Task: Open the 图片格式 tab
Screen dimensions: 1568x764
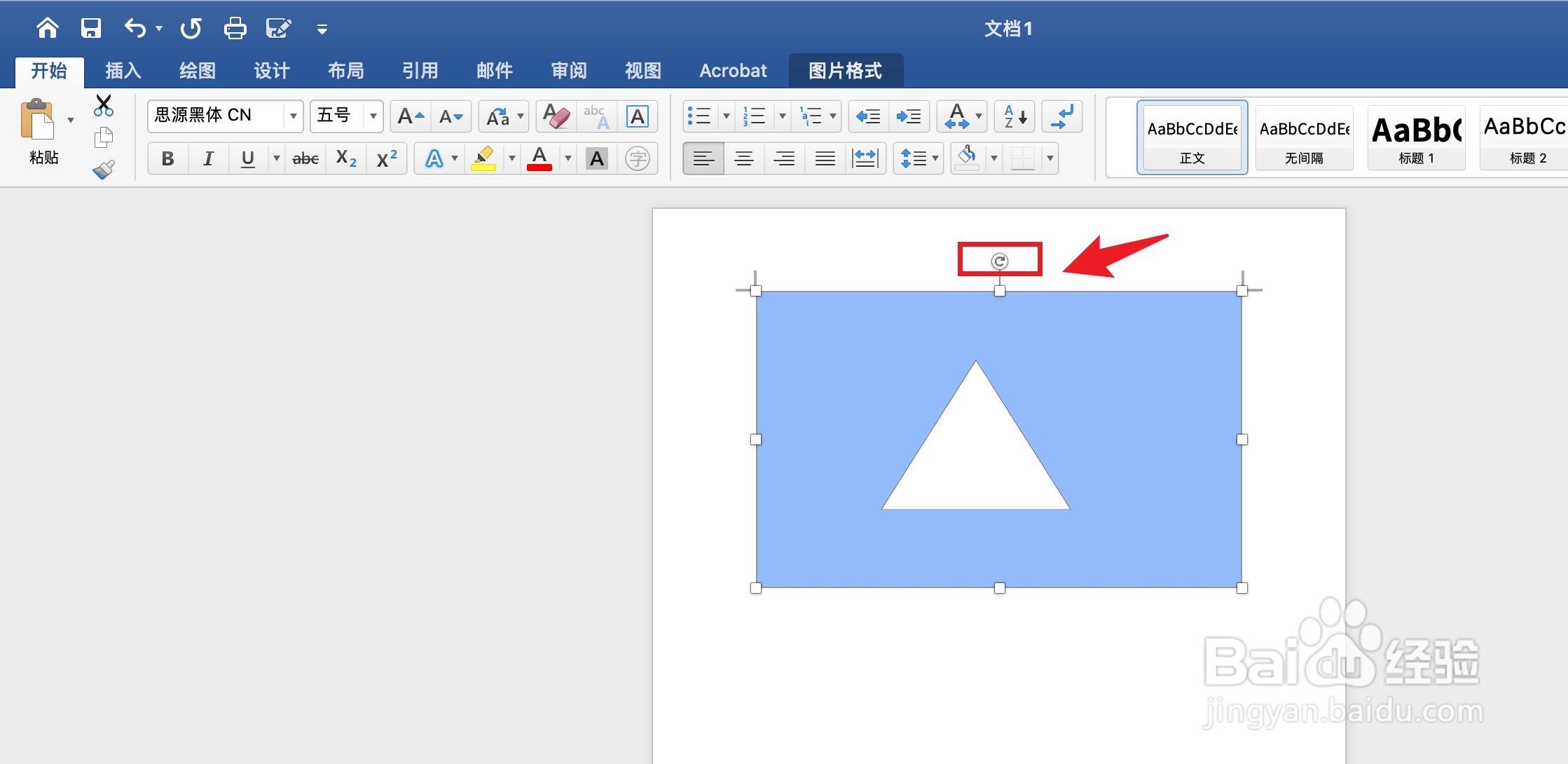Action: tap(845, 71)
